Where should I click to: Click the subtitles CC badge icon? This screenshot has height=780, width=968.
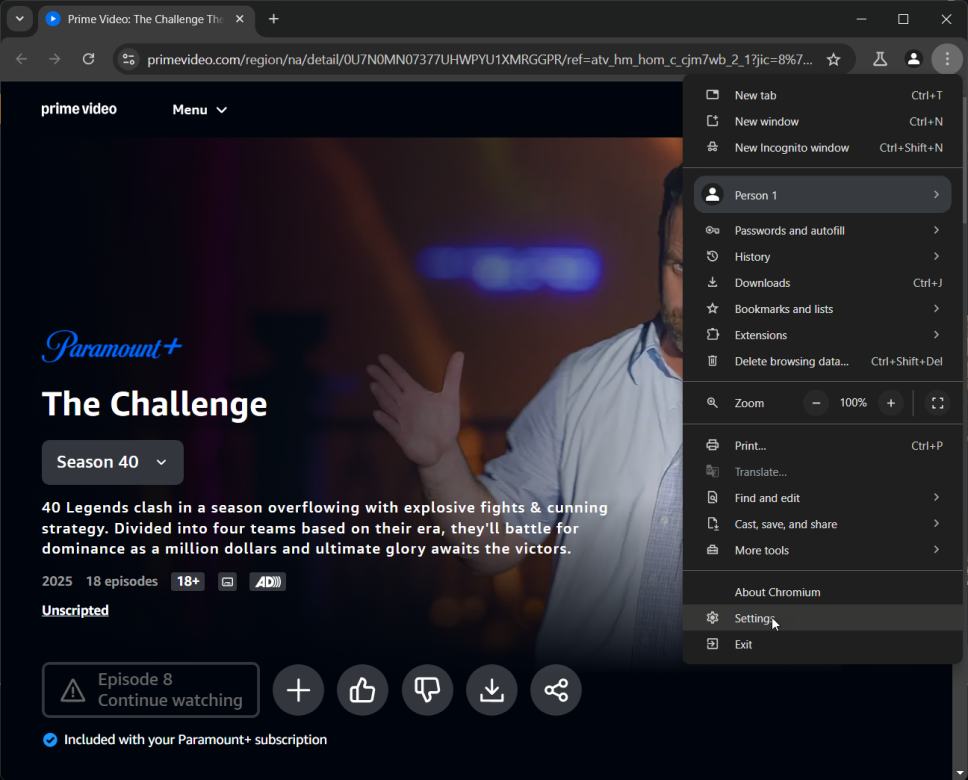coord(227,582)
